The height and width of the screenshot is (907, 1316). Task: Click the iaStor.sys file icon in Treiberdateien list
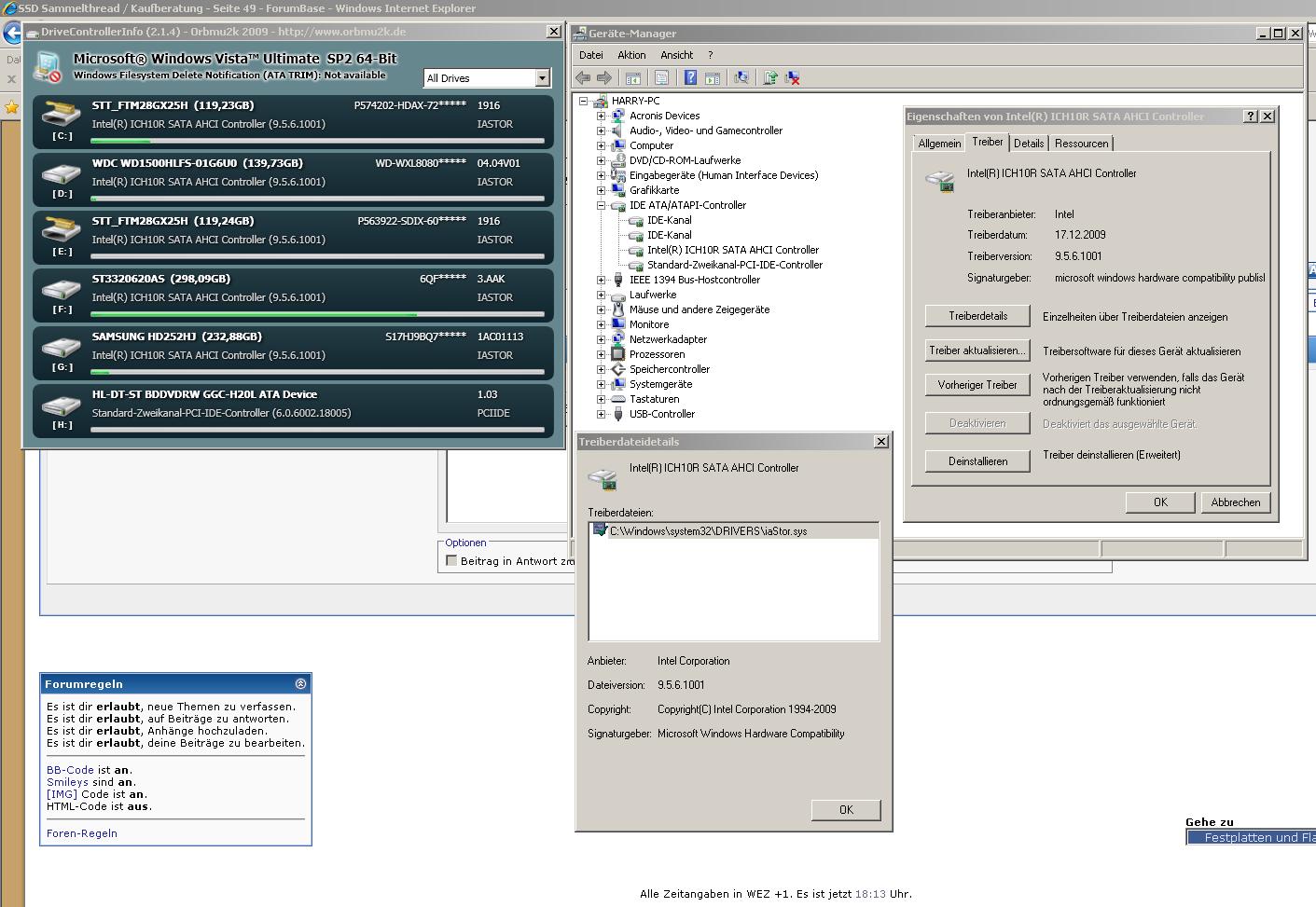600,530
